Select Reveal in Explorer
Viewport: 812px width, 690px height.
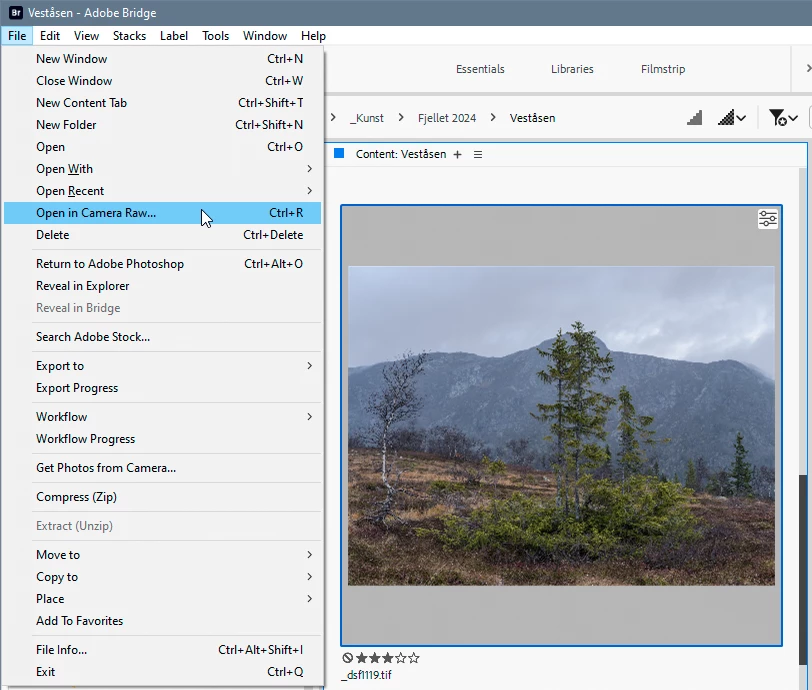[x=163, y=286]
